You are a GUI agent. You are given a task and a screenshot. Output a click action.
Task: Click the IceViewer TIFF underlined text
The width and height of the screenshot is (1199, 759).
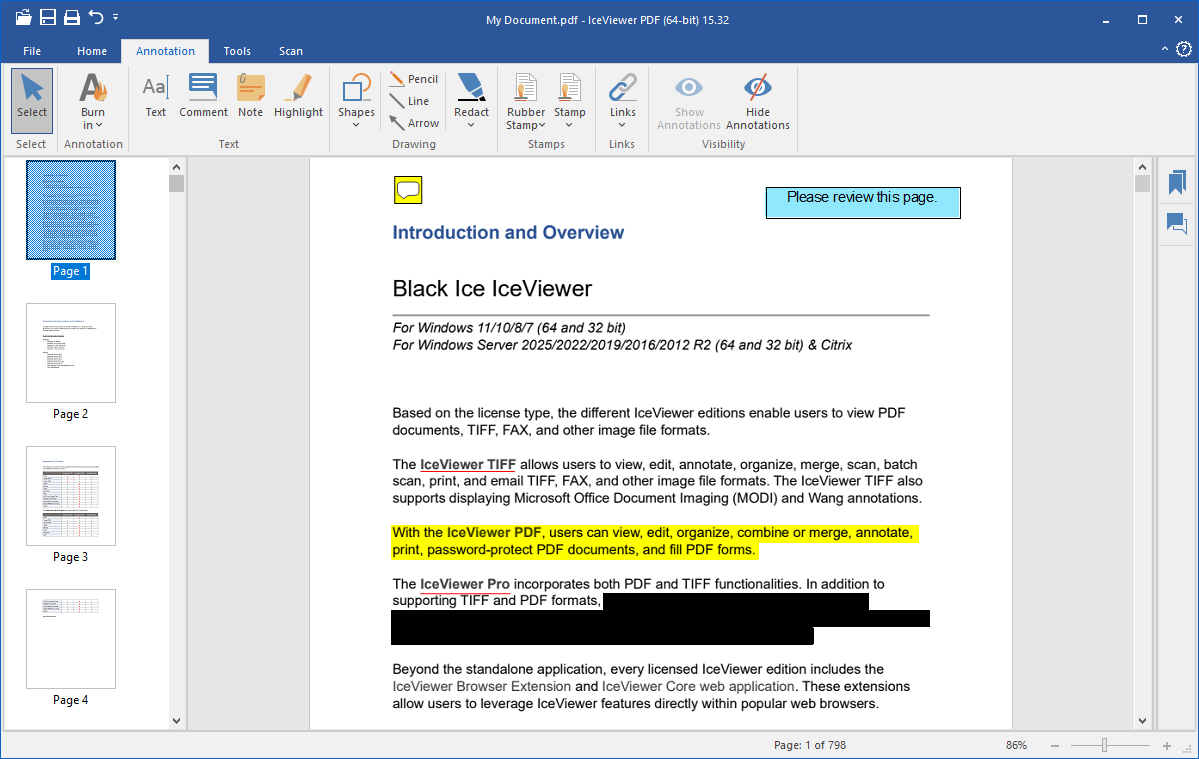click(468, 465)
